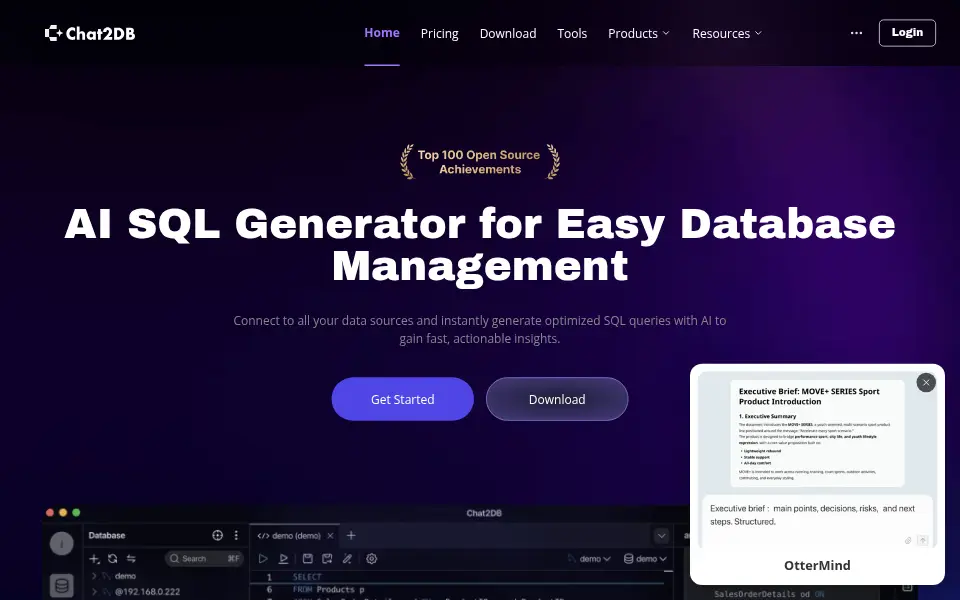Click the Search field in Database panel
The height and width of the screenshot is (600, 960).
click(204, 558)
